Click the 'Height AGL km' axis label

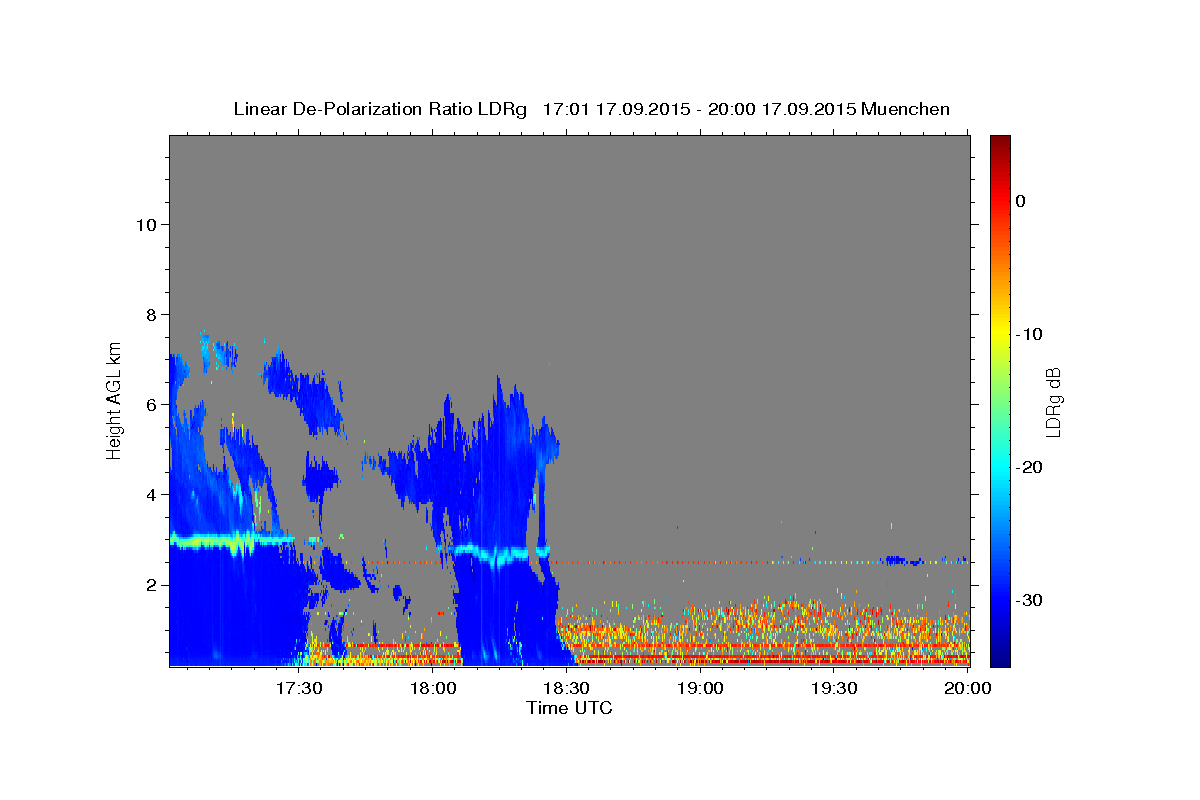(115, 400)
